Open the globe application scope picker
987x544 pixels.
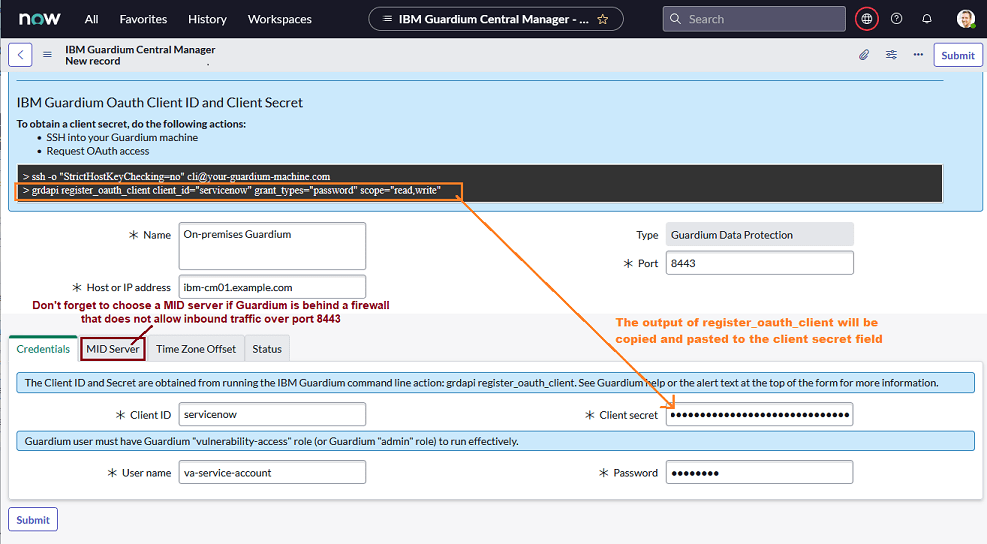[866, 19]
